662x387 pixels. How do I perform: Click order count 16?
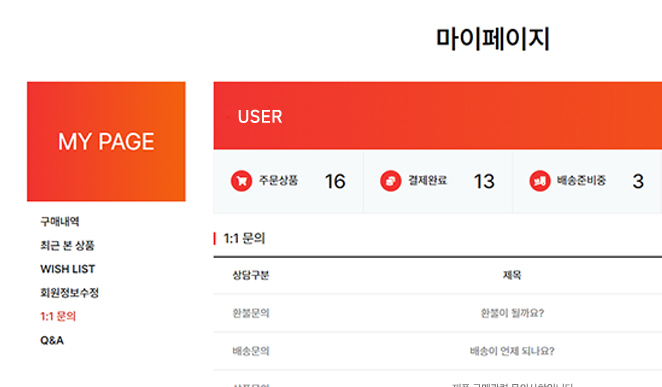click(x=335, y=181)
